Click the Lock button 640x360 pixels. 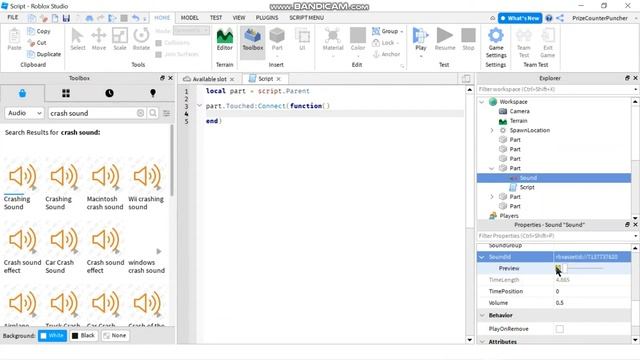click(x=385, y=42)
